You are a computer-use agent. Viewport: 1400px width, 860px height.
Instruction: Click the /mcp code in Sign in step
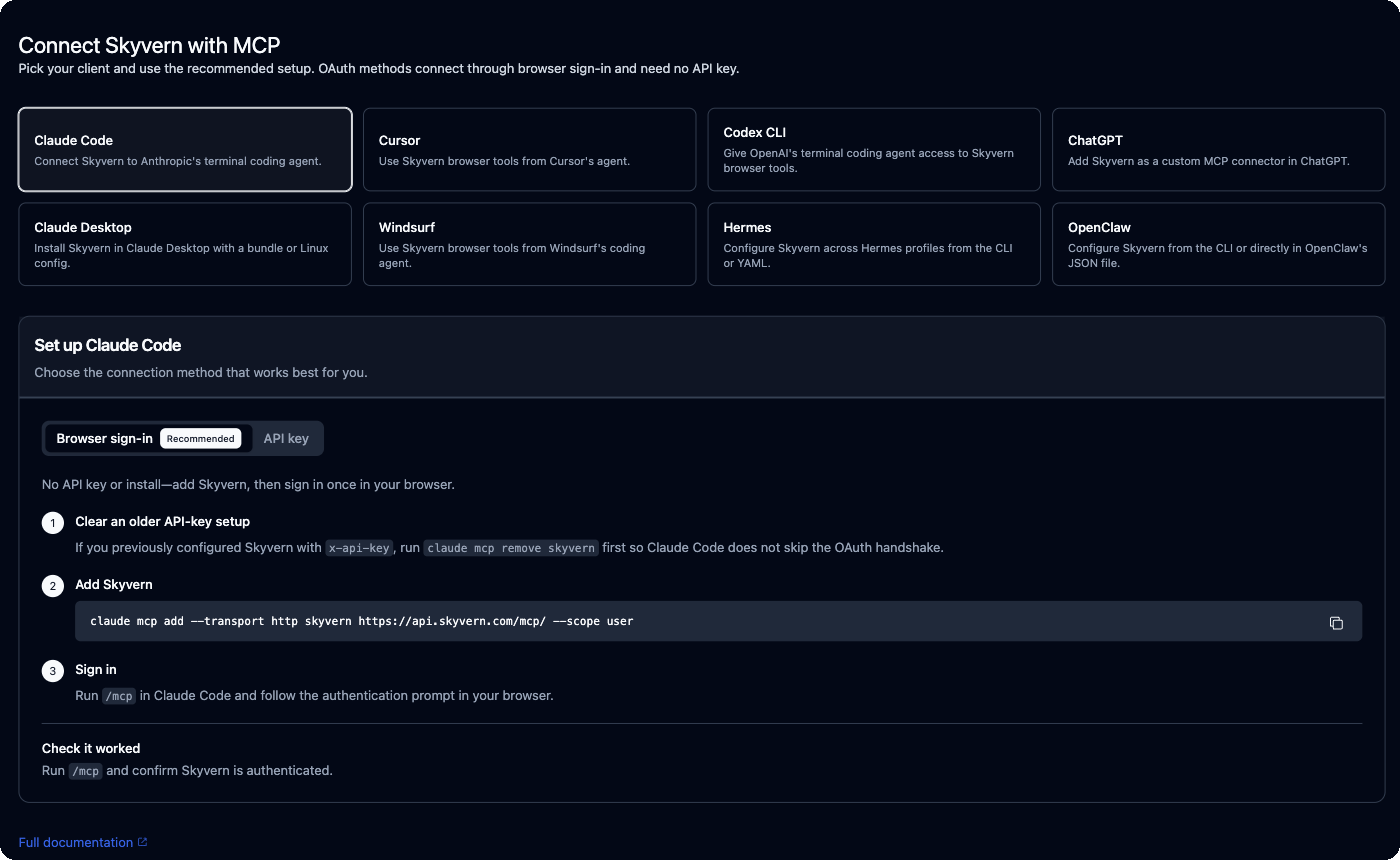click(118, 696)
